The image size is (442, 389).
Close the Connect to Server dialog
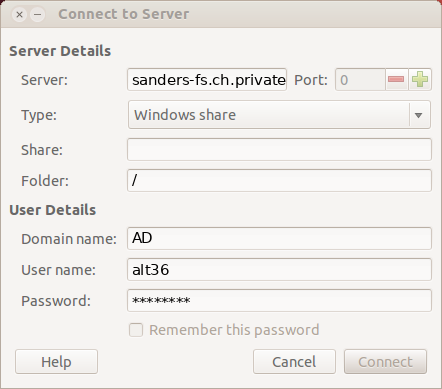[x=19, y=15]
